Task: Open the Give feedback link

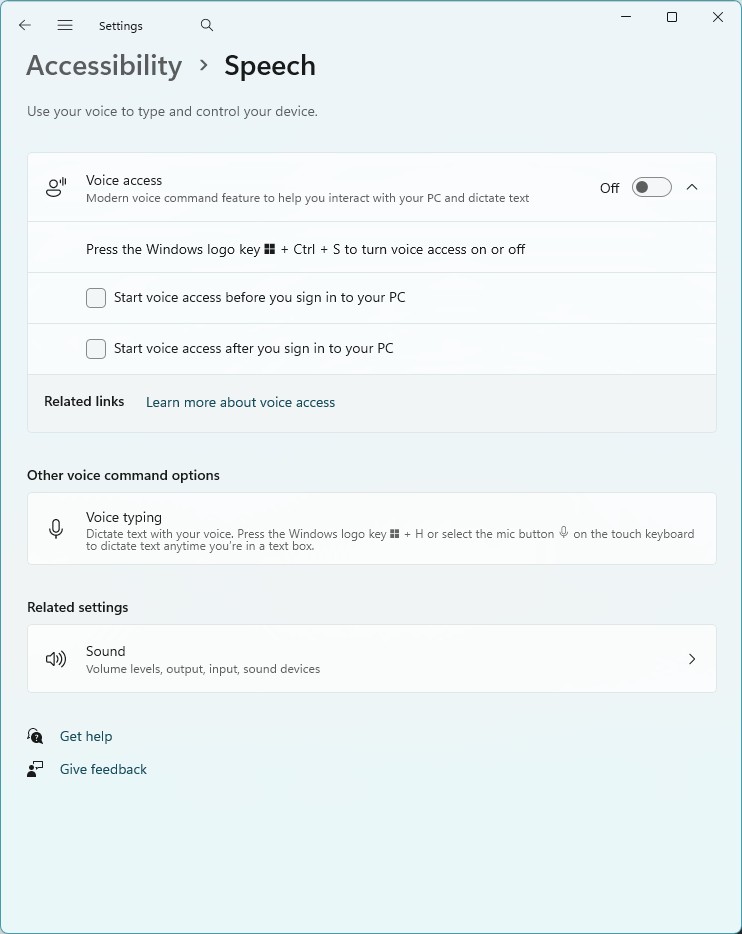Action: (103, 769)
